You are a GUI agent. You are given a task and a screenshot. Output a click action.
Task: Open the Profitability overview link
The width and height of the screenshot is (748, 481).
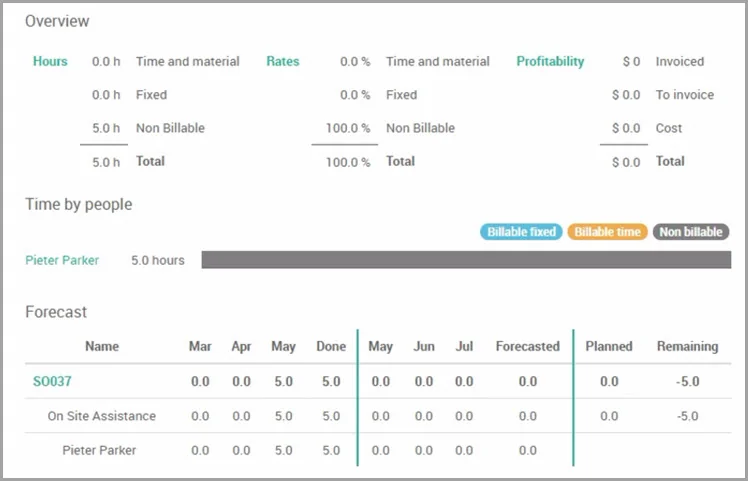tap(550, 62)
